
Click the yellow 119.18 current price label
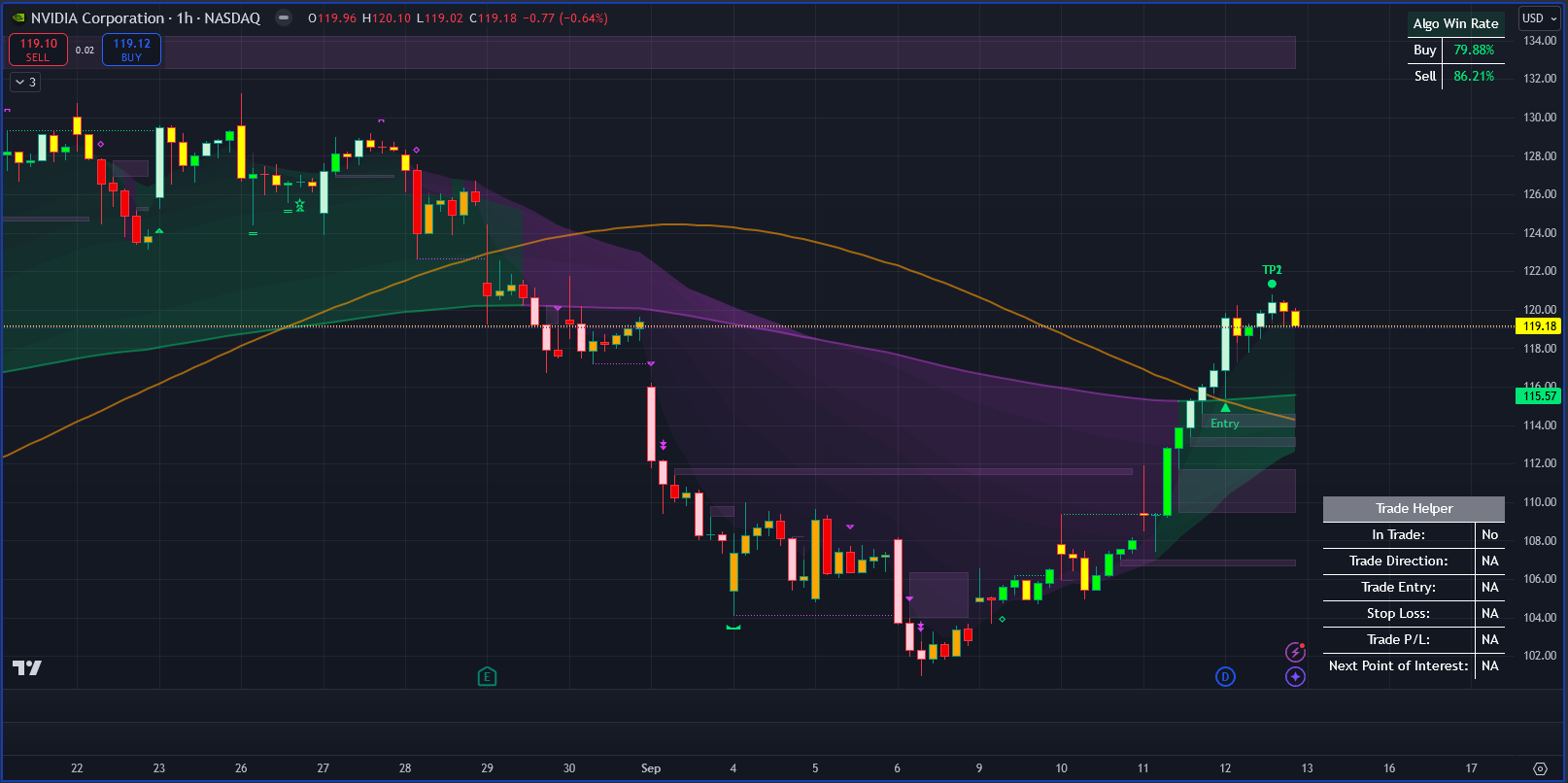point(1539,326)
